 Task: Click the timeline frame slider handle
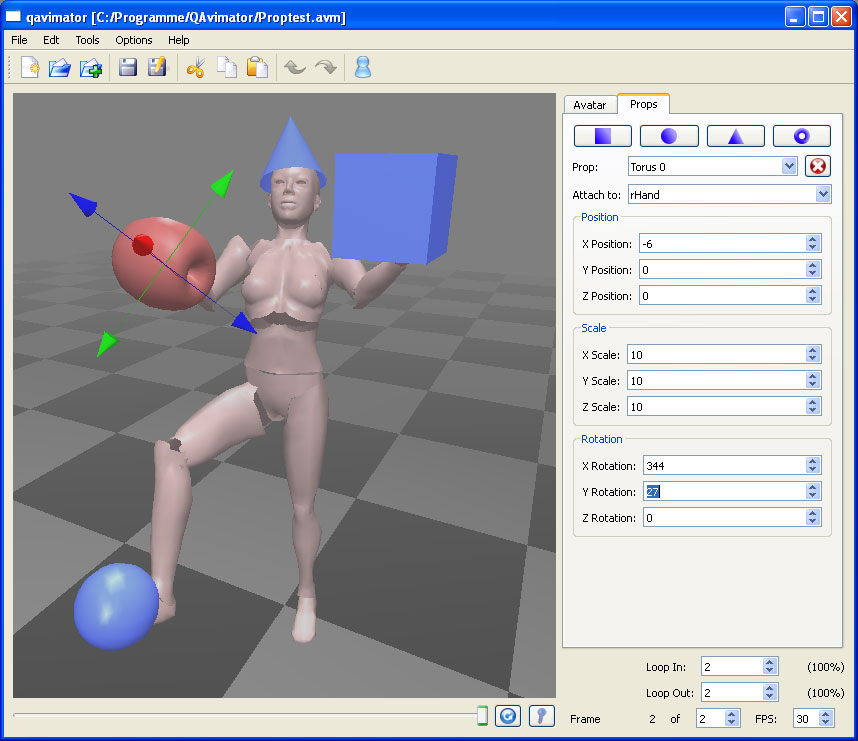pos(482,715)
